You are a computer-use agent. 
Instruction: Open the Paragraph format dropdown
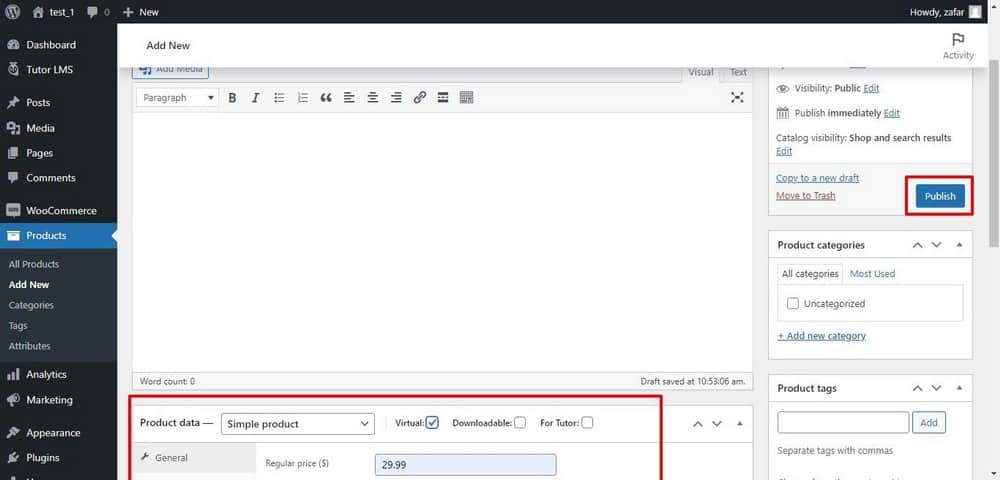(x=177, y=98)
